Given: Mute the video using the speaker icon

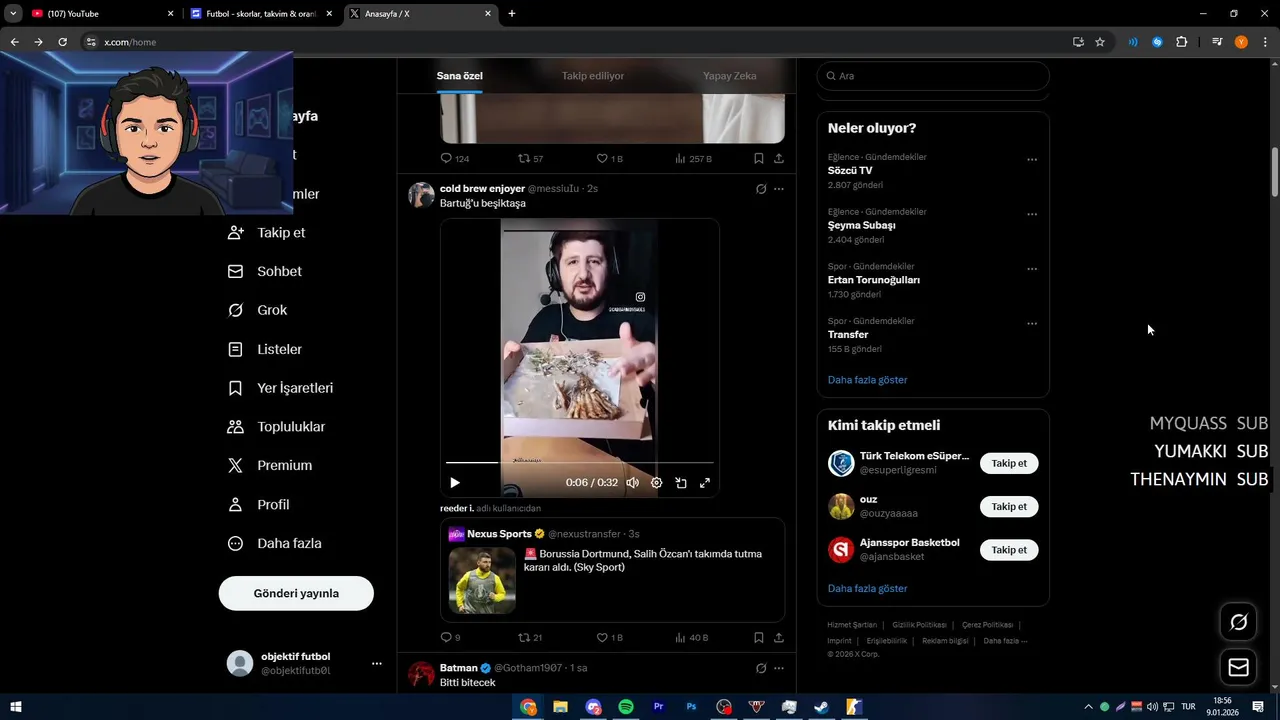Looking at the screenshot, I should coord(632,483).
